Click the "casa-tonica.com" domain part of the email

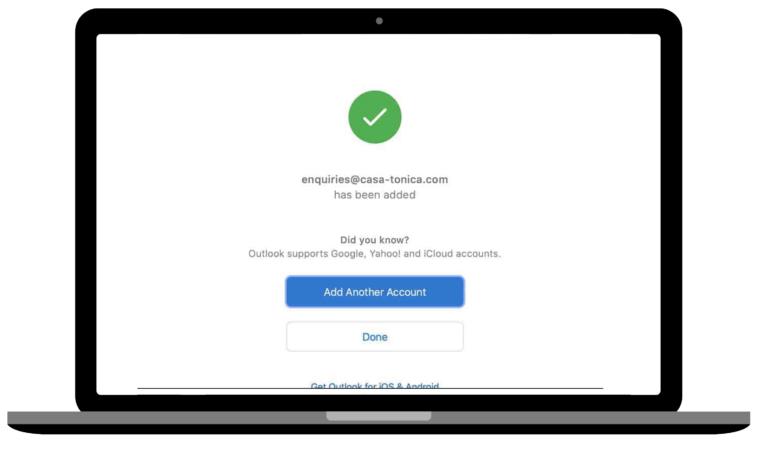(404, 179)
